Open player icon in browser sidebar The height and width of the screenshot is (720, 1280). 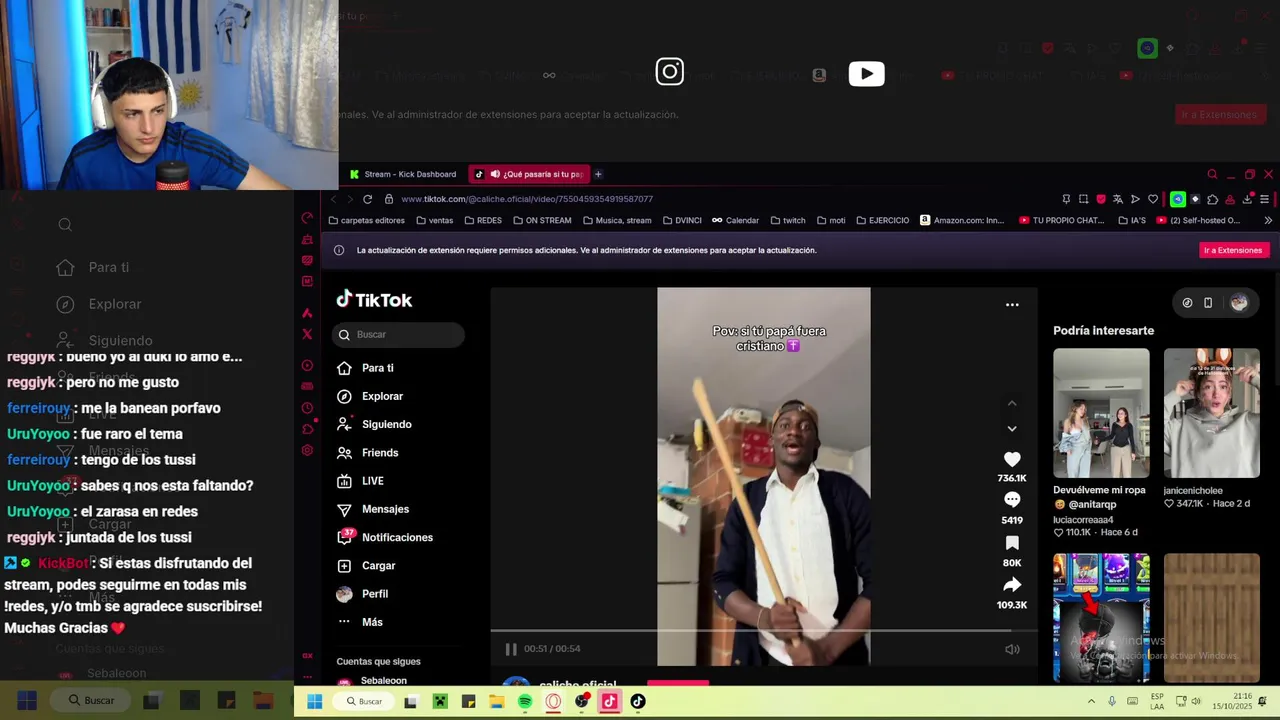tap(307, 365)
